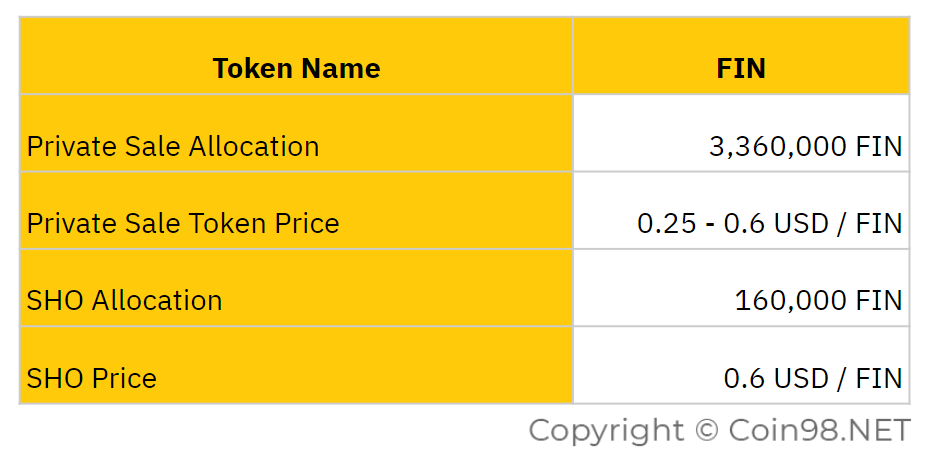
Task: Select the Private Sale Allocation label
Action: 173,147
